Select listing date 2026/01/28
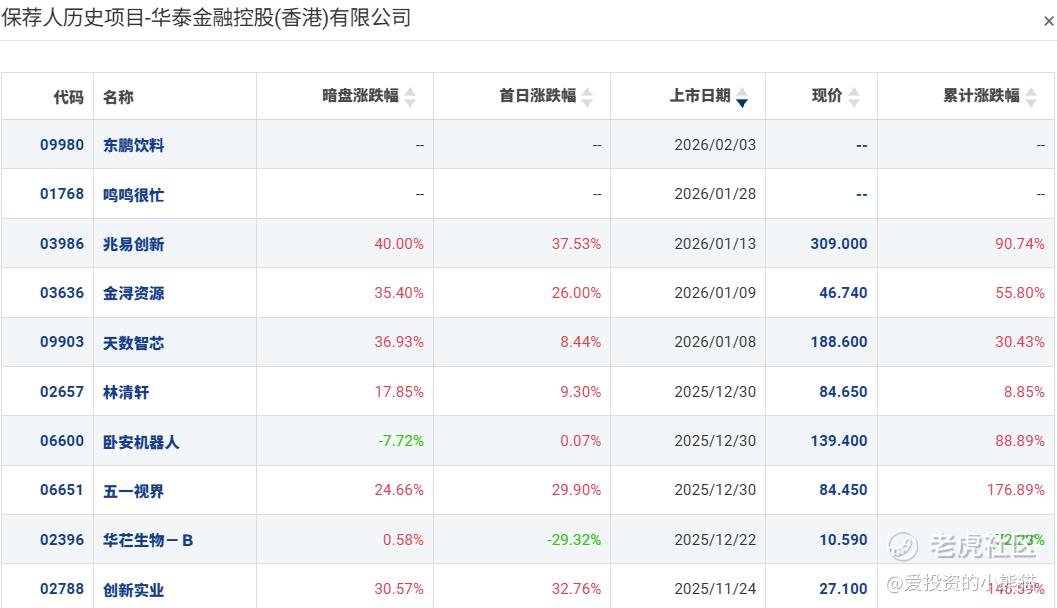The width and height of the screenshot is (1057, 608). pos(715,194)
